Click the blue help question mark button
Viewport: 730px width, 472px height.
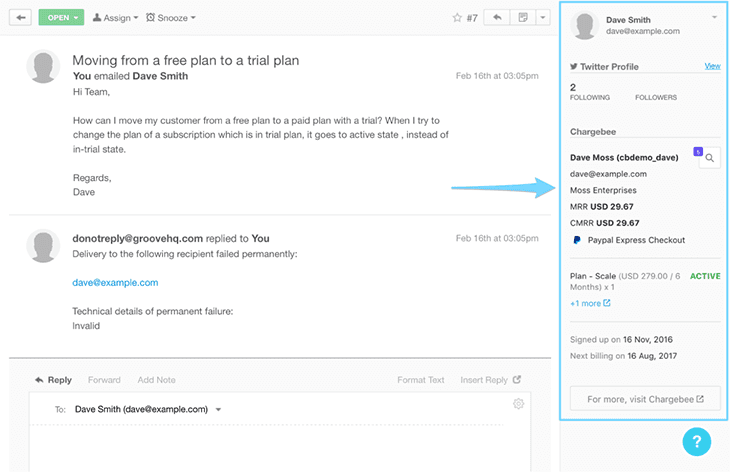tap(696, 441)
